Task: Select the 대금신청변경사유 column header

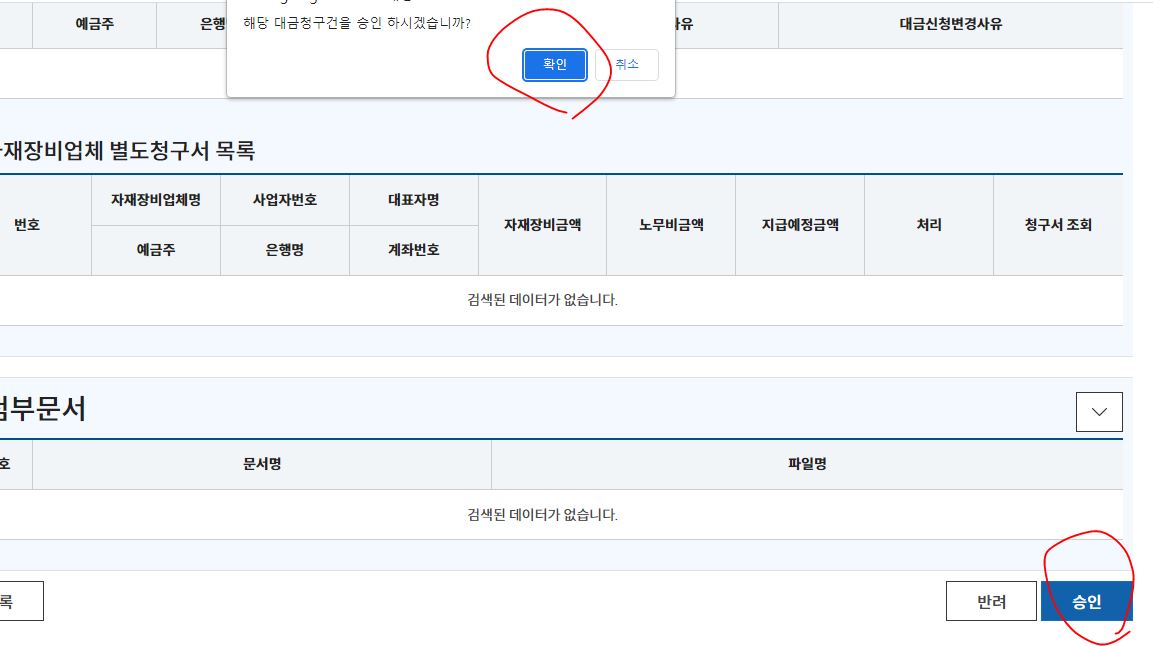Action: point(950,24)
